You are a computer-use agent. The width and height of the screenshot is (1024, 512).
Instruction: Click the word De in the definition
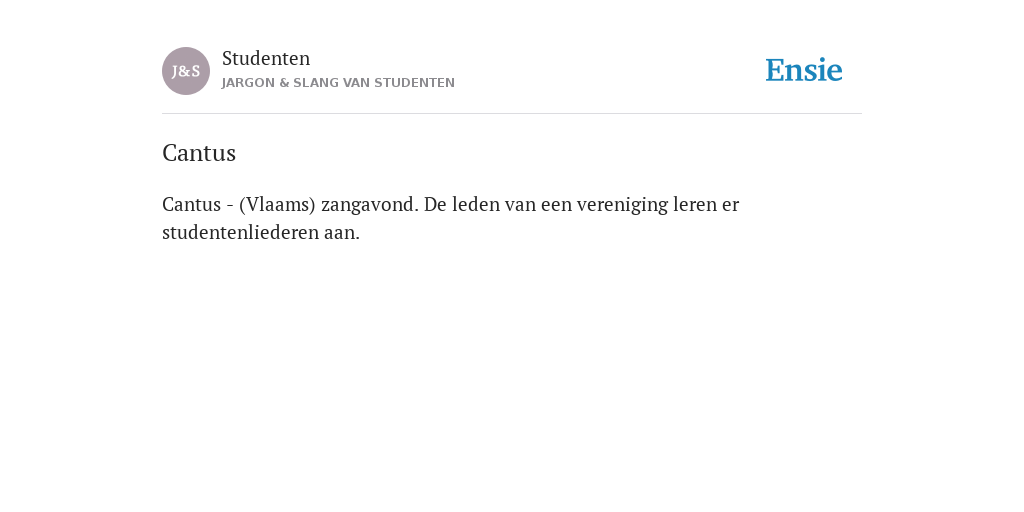point(436,205)
